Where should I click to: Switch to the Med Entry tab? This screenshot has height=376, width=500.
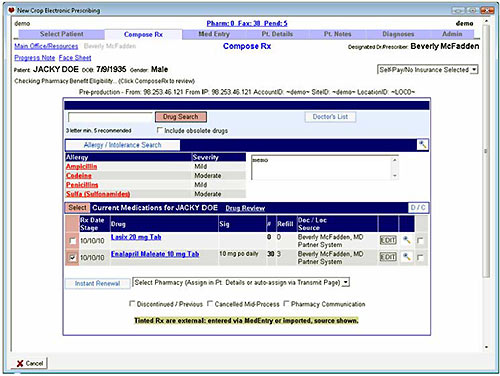coord(214,34)
